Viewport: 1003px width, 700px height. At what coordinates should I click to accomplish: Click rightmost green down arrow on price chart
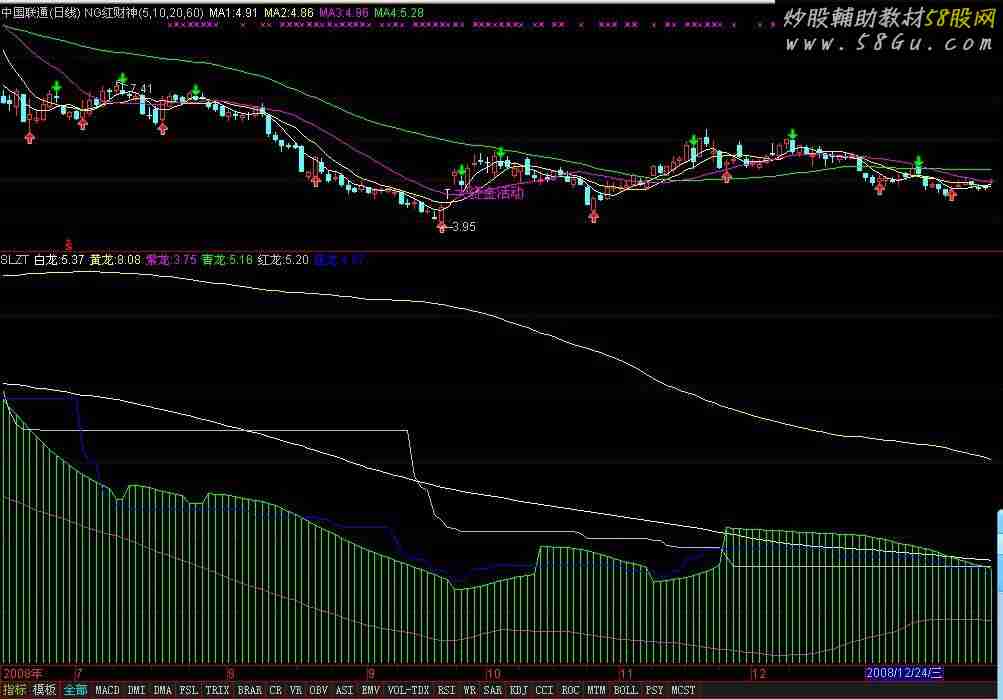918,161
